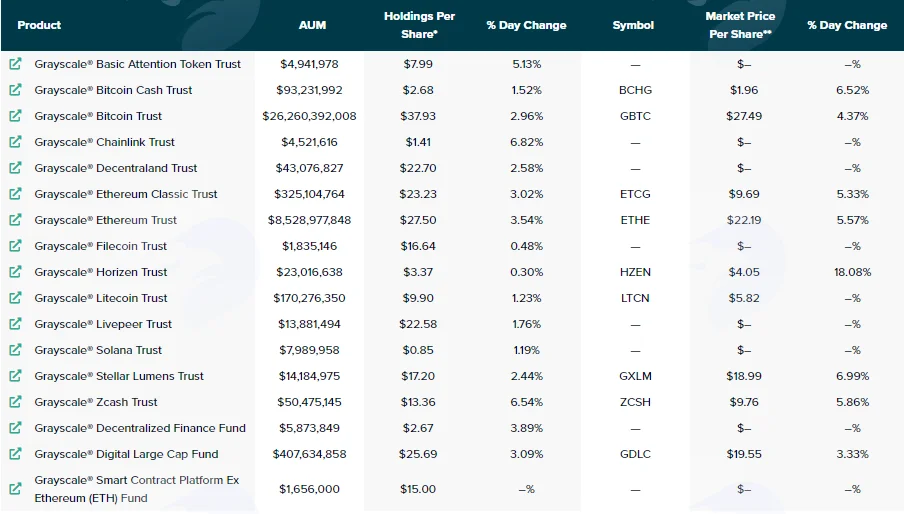904x514 pixels.
Task: Sort by the AUM column header
Action: (x=312, y=25)
